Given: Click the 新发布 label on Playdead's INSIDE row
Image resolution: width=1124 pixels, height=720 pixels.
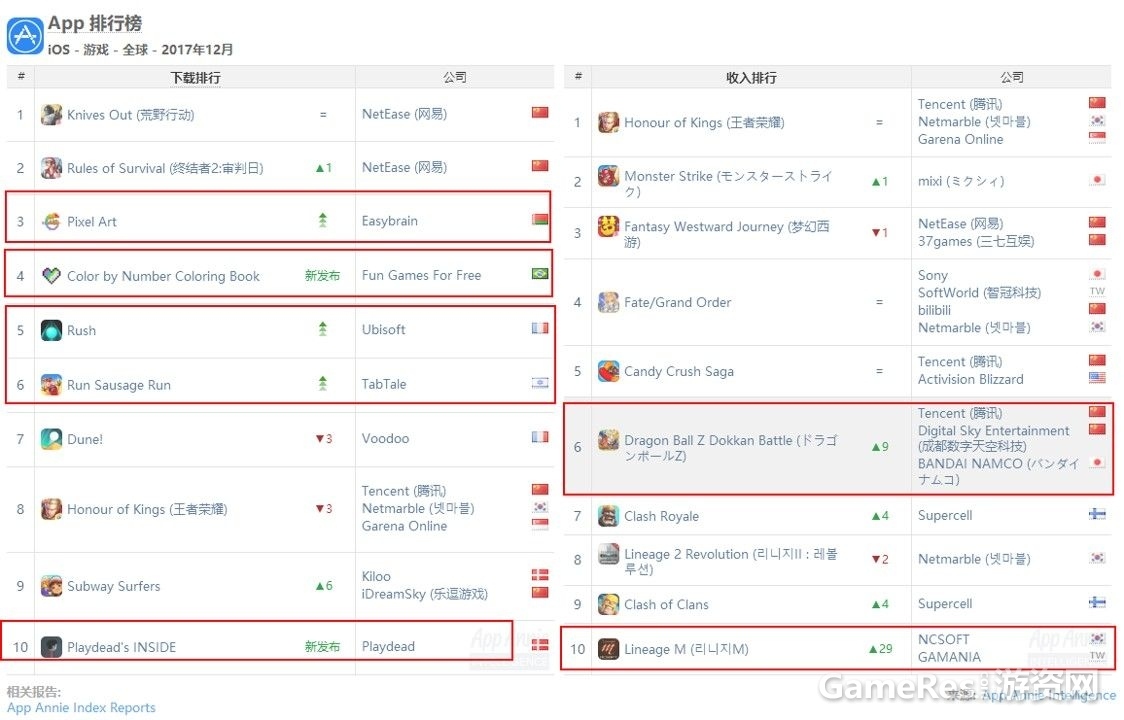Looking at the screenshot, I should [x=323, y=646].
